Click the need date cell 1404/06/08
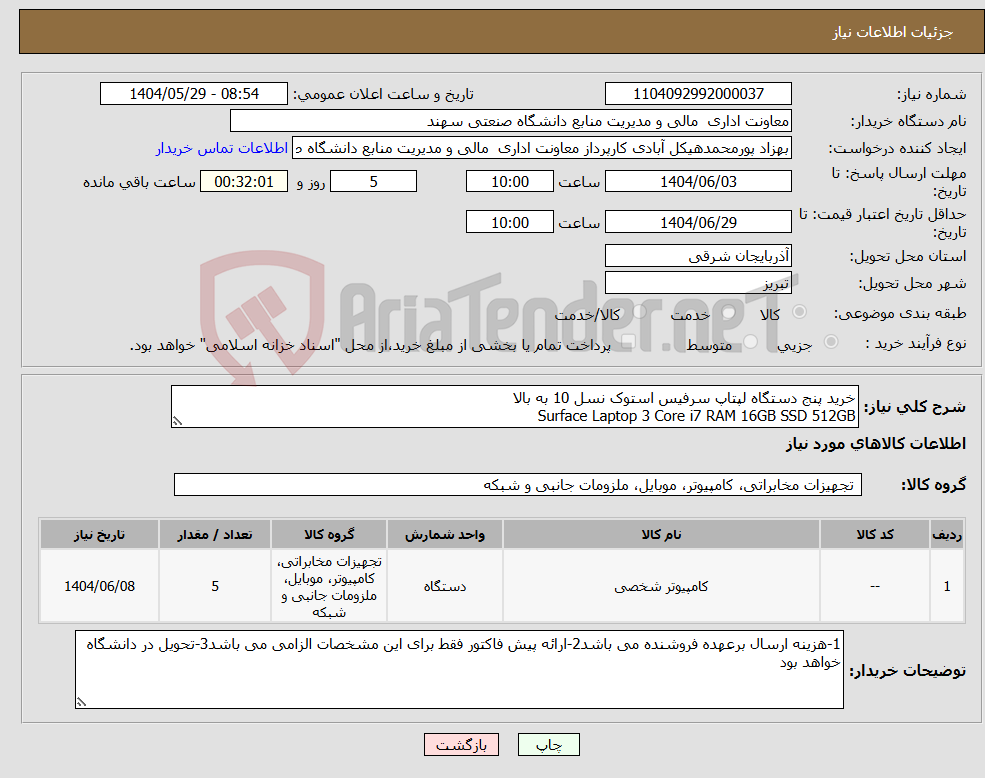The height and width of the screenshot is (778, 985). click(99, 586)
